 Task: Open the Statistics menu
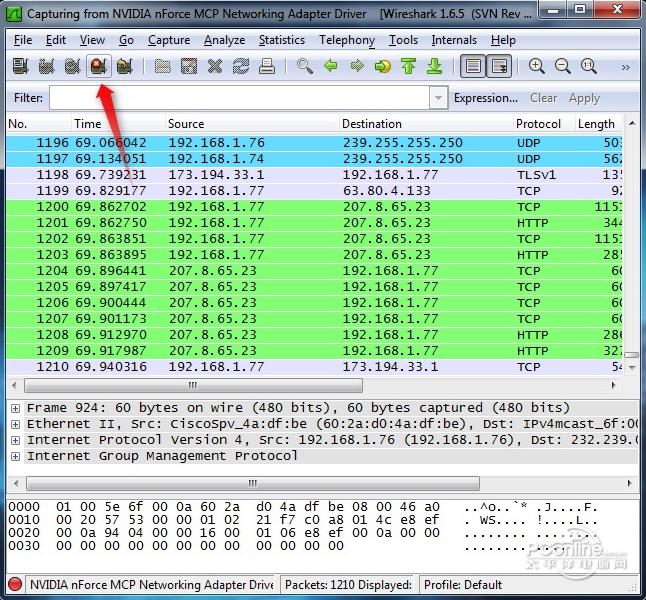[x=281, y=40]
